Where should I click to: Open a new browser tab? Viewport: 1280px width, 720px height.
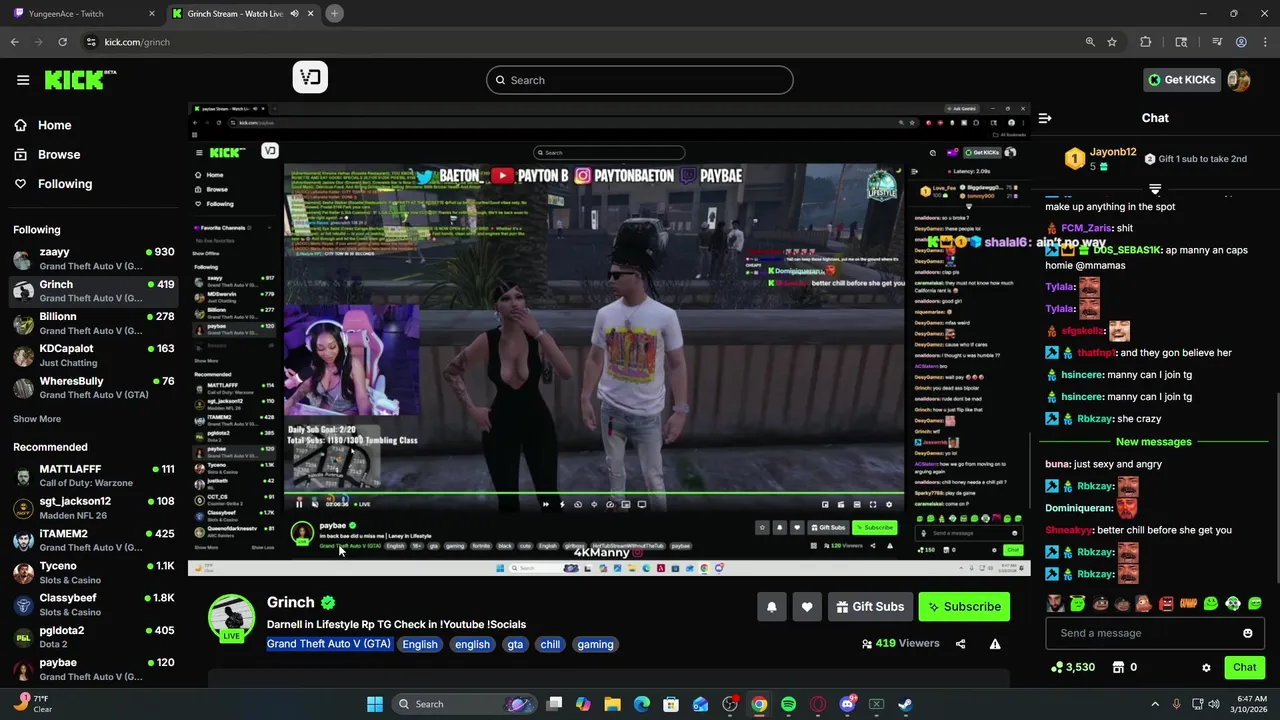(x=335, y=13)
